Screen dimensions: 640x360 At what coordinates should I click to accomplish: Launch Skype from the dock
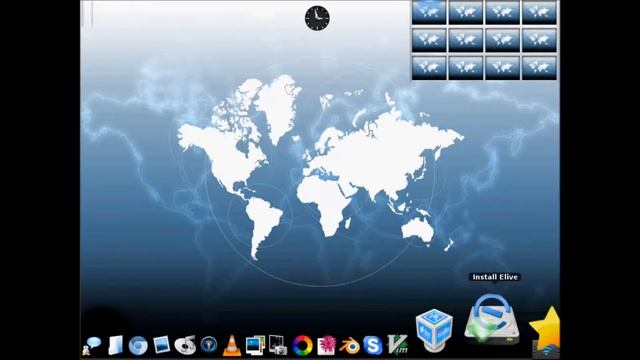pos(373,345)
